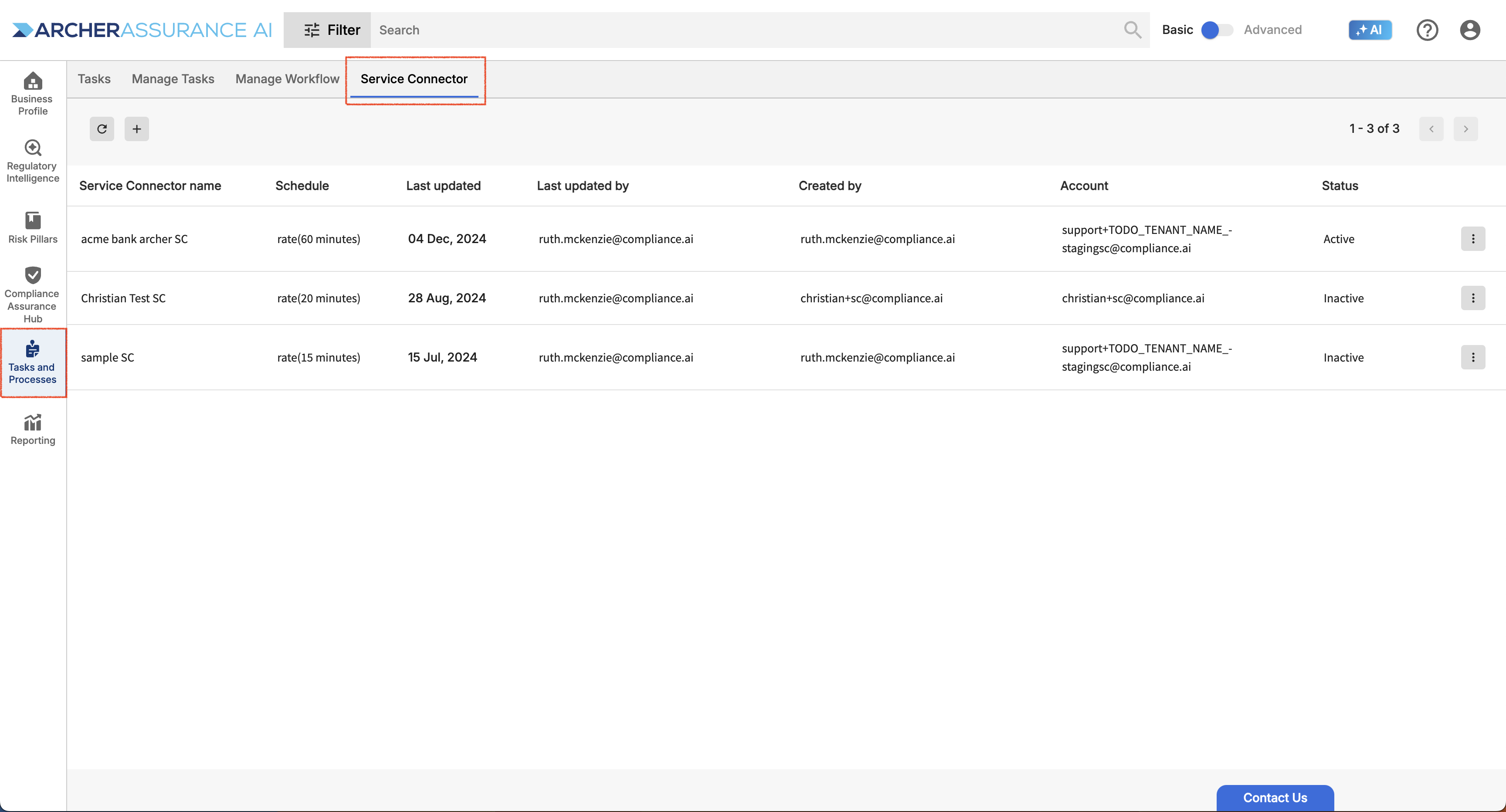Click the Archer Assurance AI logo
The height and width of the screenshot is (812, 1506).
click(x=142, y=30)
